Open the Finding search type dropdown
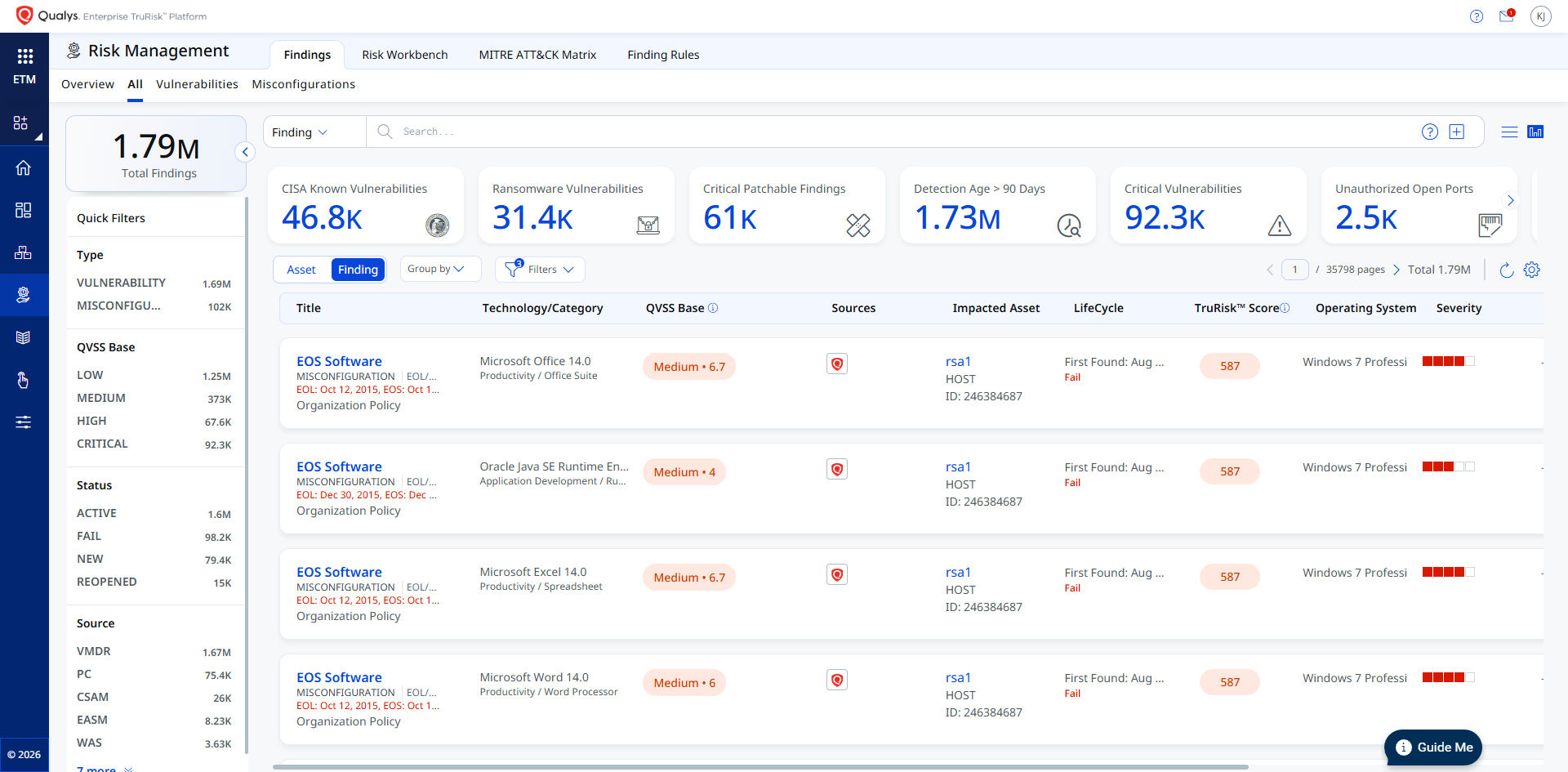1568x772 pixels. click(x=300, y=132)
